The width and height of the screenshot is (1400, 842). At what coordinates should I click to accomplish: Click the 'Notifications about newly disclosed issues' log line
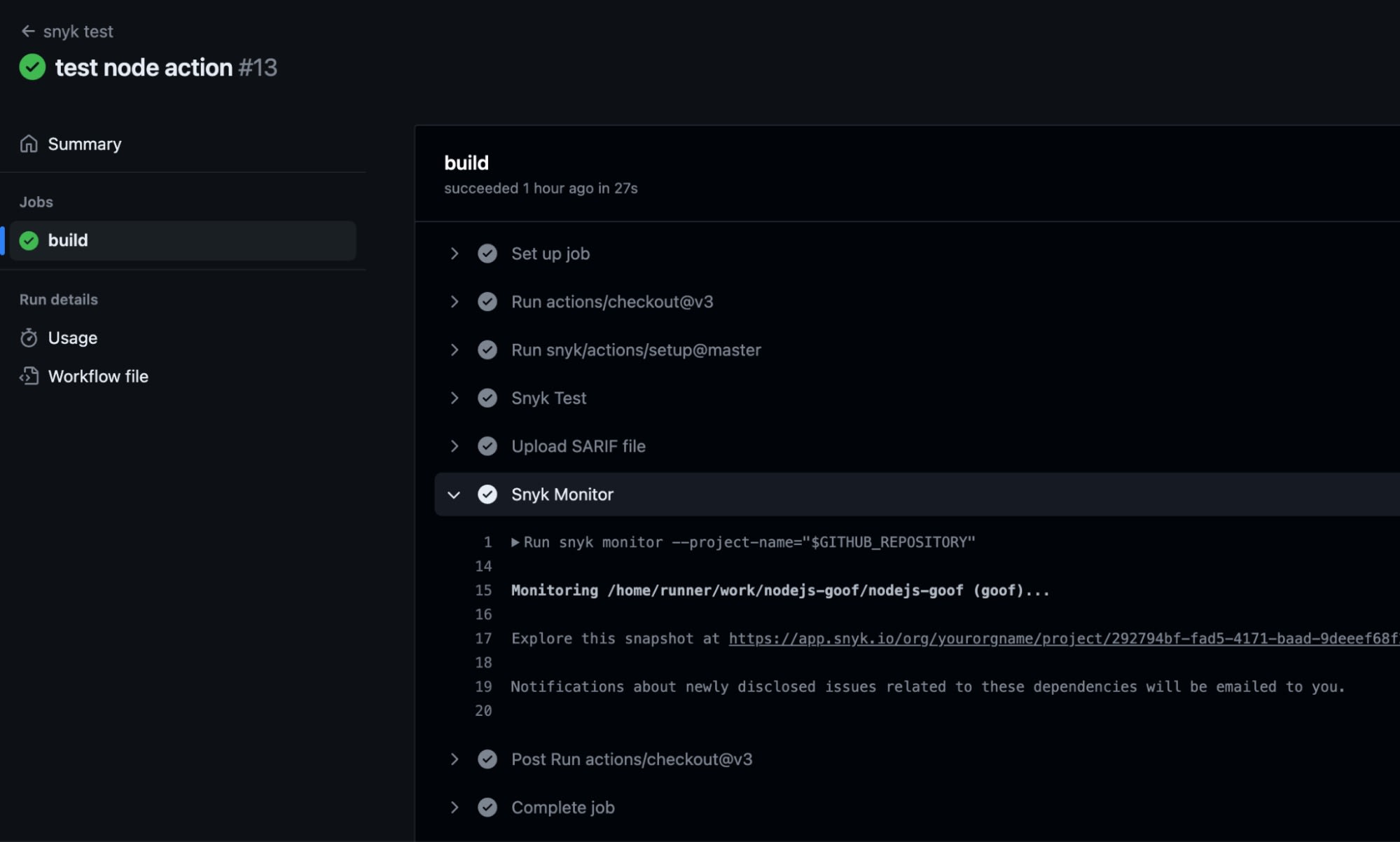click(x=928, y=687)
